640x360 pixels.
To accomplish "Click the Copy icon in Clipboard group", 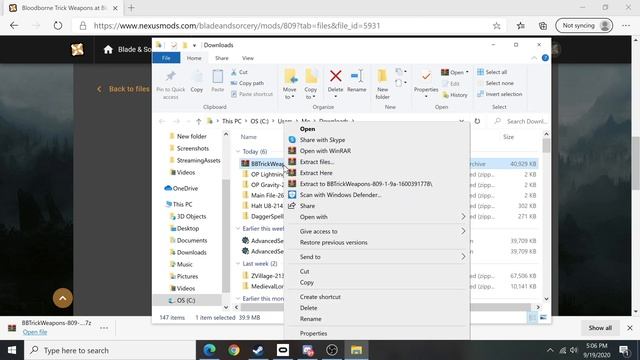I will point(197,77).
